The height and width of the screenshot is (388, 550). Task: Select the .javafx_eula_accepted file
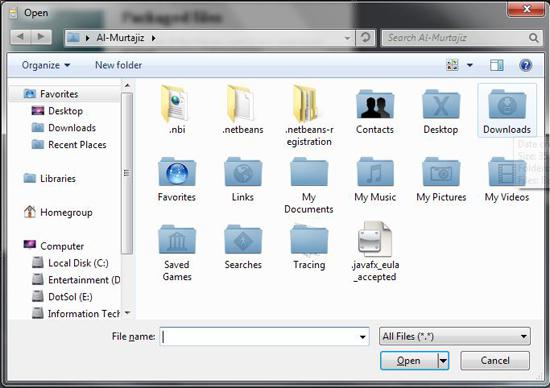[x=375, y=251]
